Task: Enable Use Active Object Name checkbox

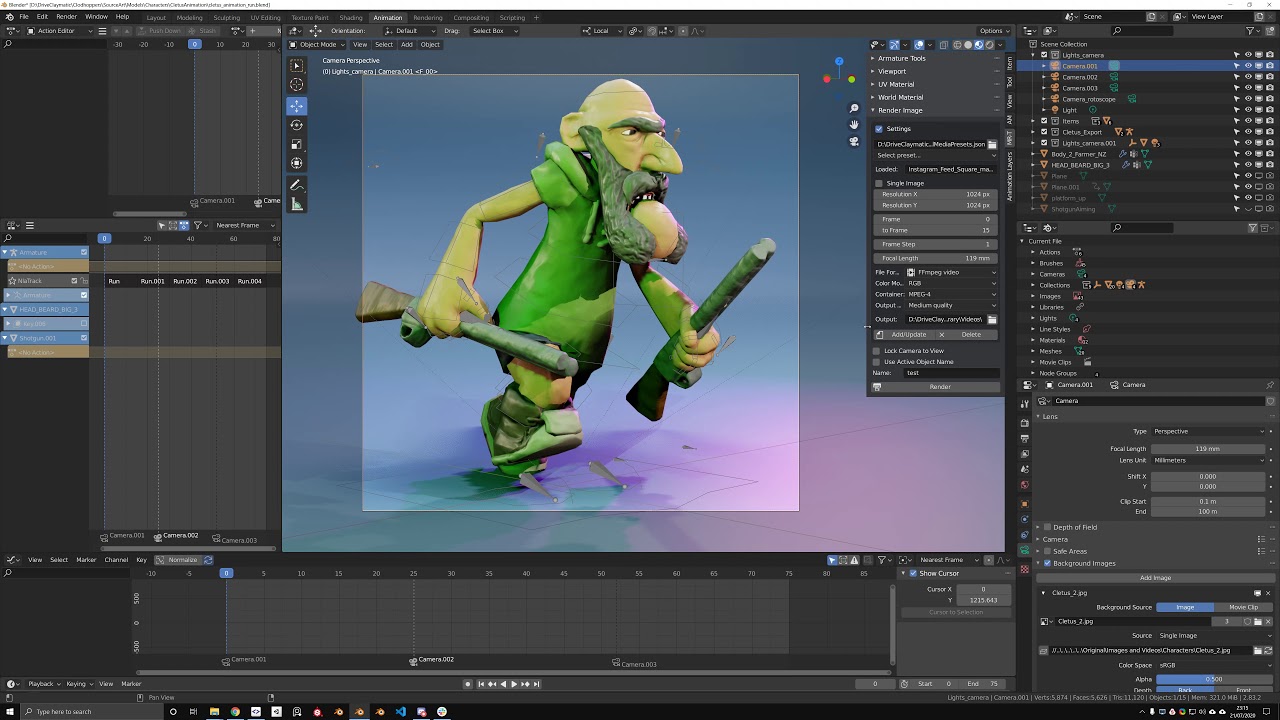Action: (x=877, y=362)
